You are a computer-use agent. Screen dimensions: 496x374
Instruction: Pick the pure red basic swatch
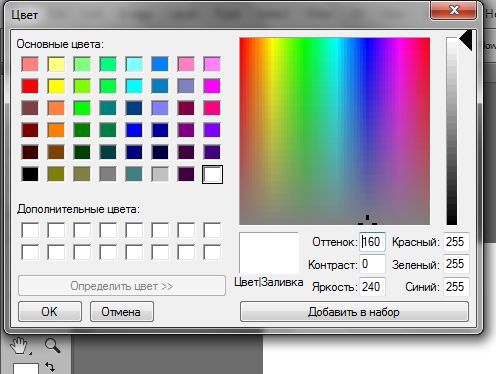[30, 86]
